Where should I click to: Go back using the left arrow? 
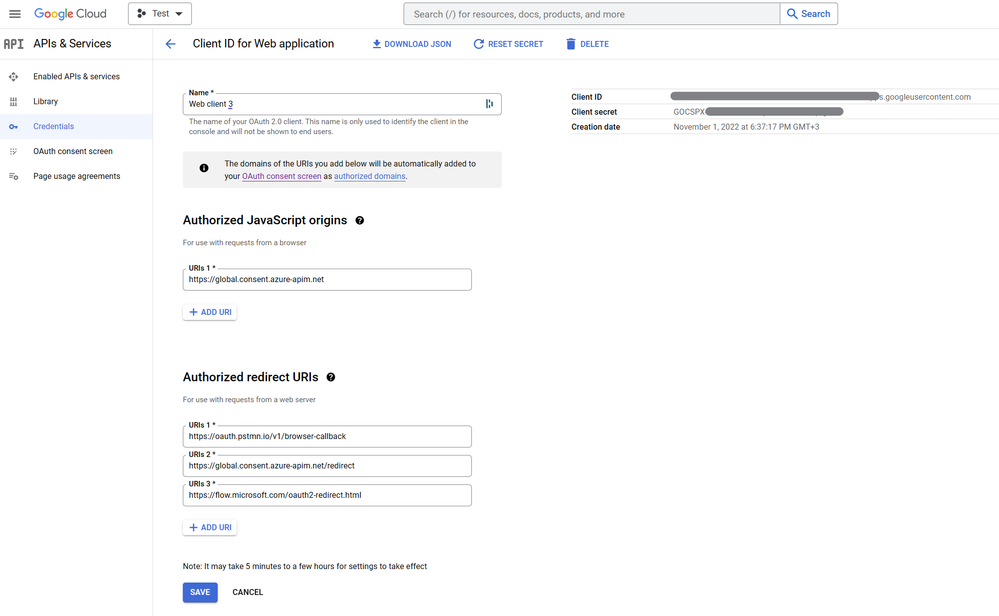click(x=170, y=43)
